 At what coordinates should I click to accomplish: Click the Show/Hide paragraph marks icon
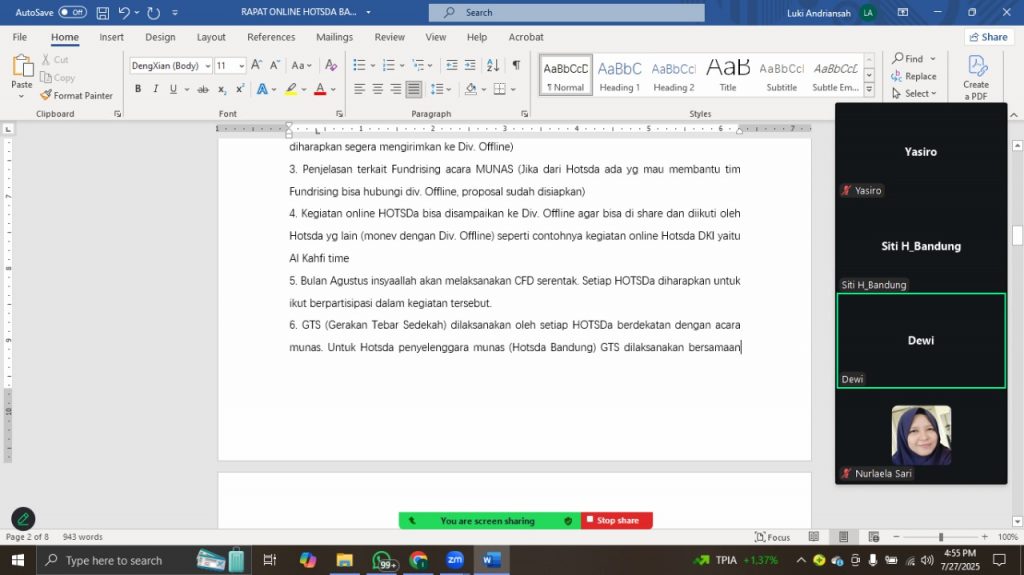516,65
